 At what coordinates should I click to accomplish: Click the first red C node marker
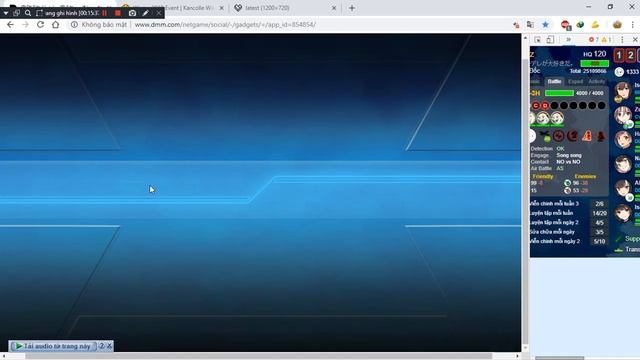[536, 105]
